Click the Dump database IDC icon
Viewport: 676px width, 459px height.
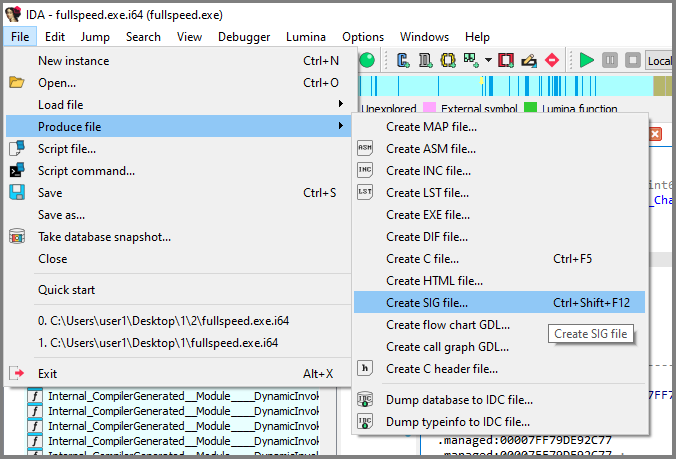coord(365,400)
